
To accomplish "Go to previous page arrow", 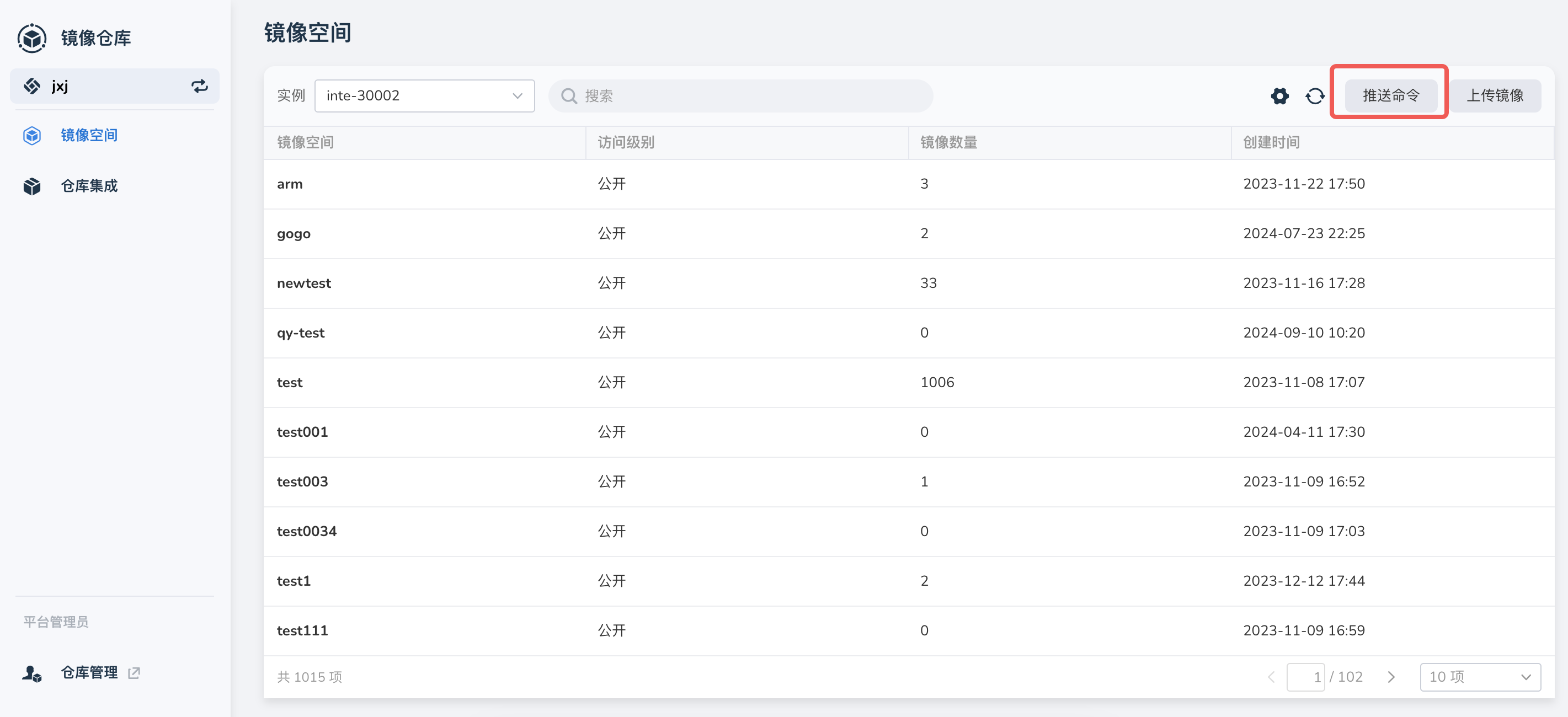I will tap(1271, 677).
